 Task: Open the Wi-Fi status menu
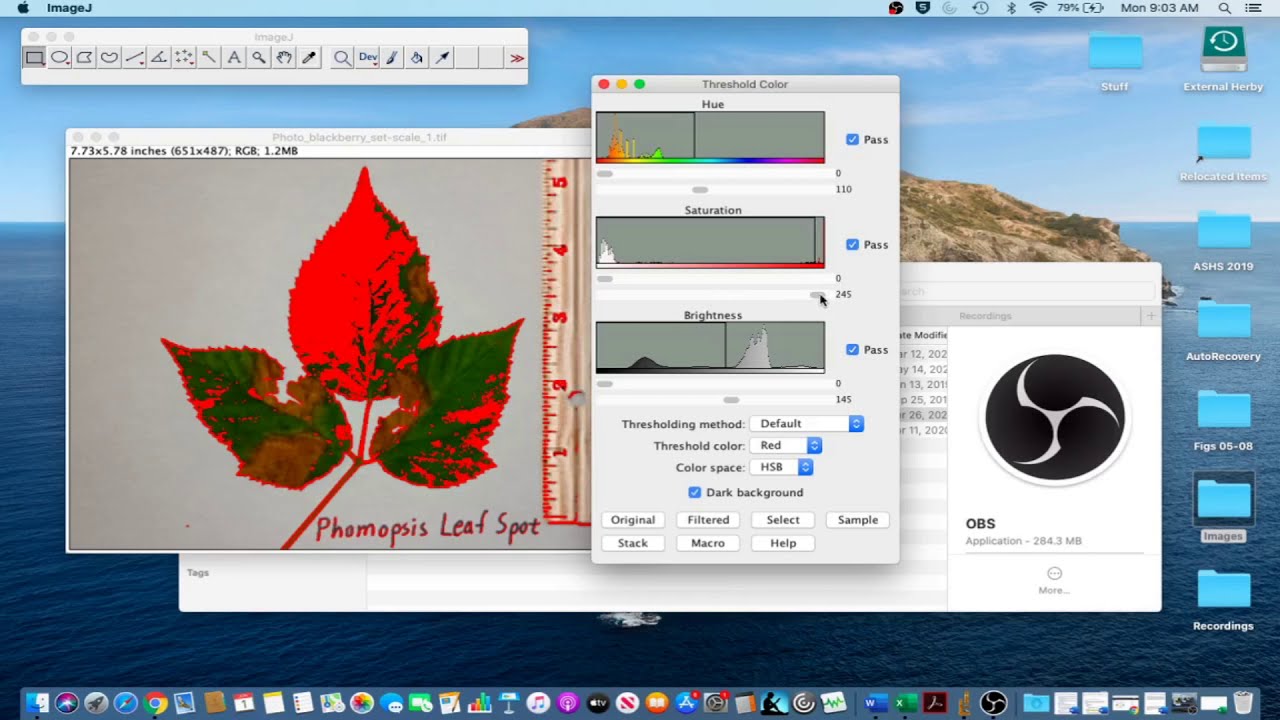point(1037,8)
